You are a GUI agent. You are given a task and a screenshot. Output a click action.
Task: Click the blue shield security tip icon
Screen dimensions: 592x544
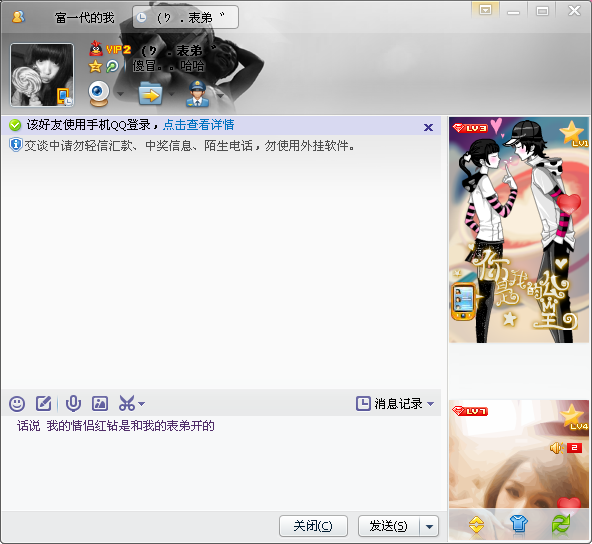click(15, 145)
